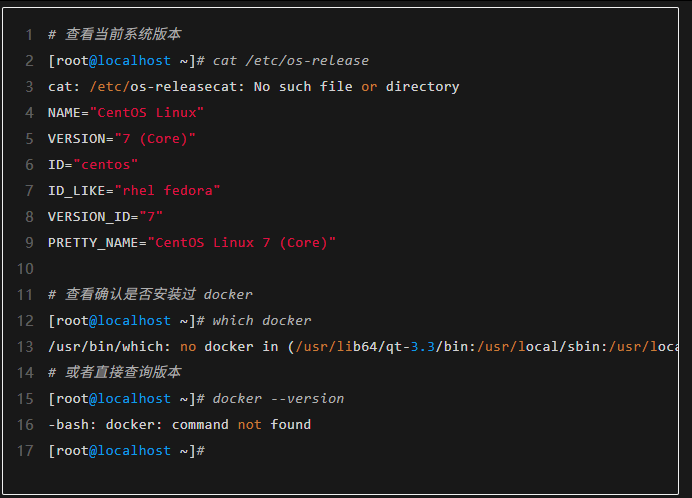This screenshot has width=692, height=498.
Task: Click the "-bash: docker: command not found" output
Action: (x=179, y=425)
